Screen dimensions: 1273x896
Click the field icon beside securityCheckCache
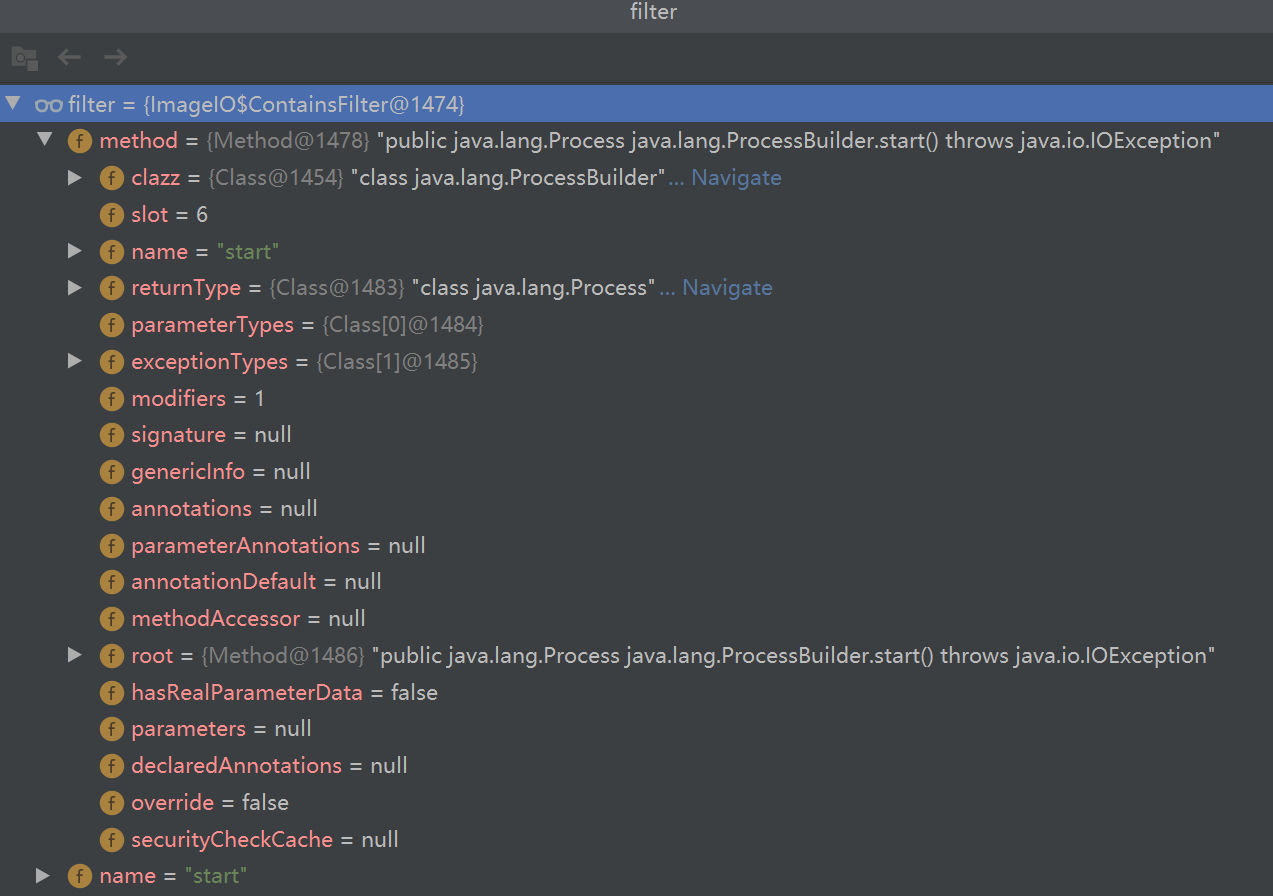tap(113, 840)
